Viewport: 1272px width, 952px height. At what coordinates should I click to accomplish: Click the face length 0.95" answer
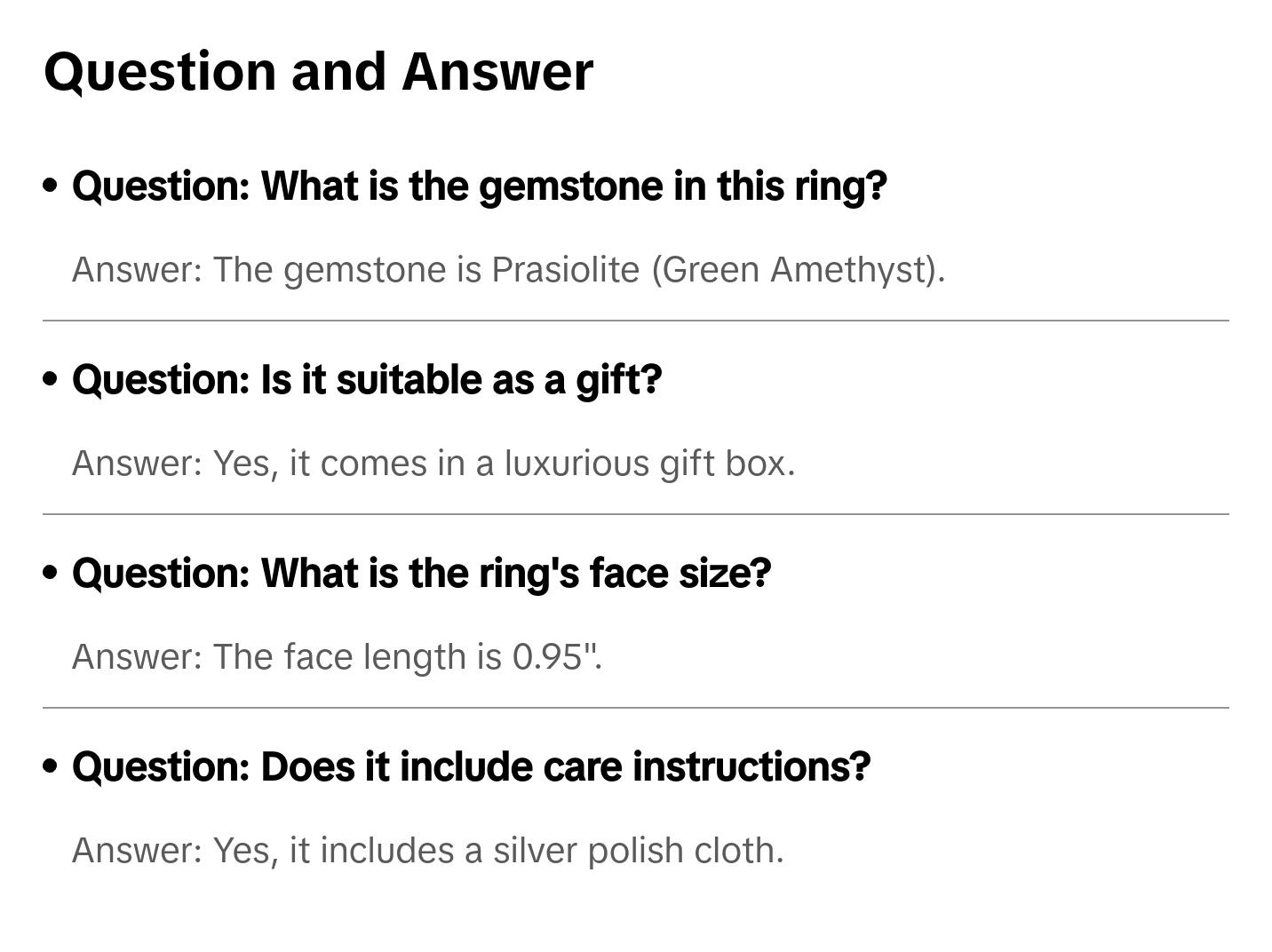[x=337, y=656]
